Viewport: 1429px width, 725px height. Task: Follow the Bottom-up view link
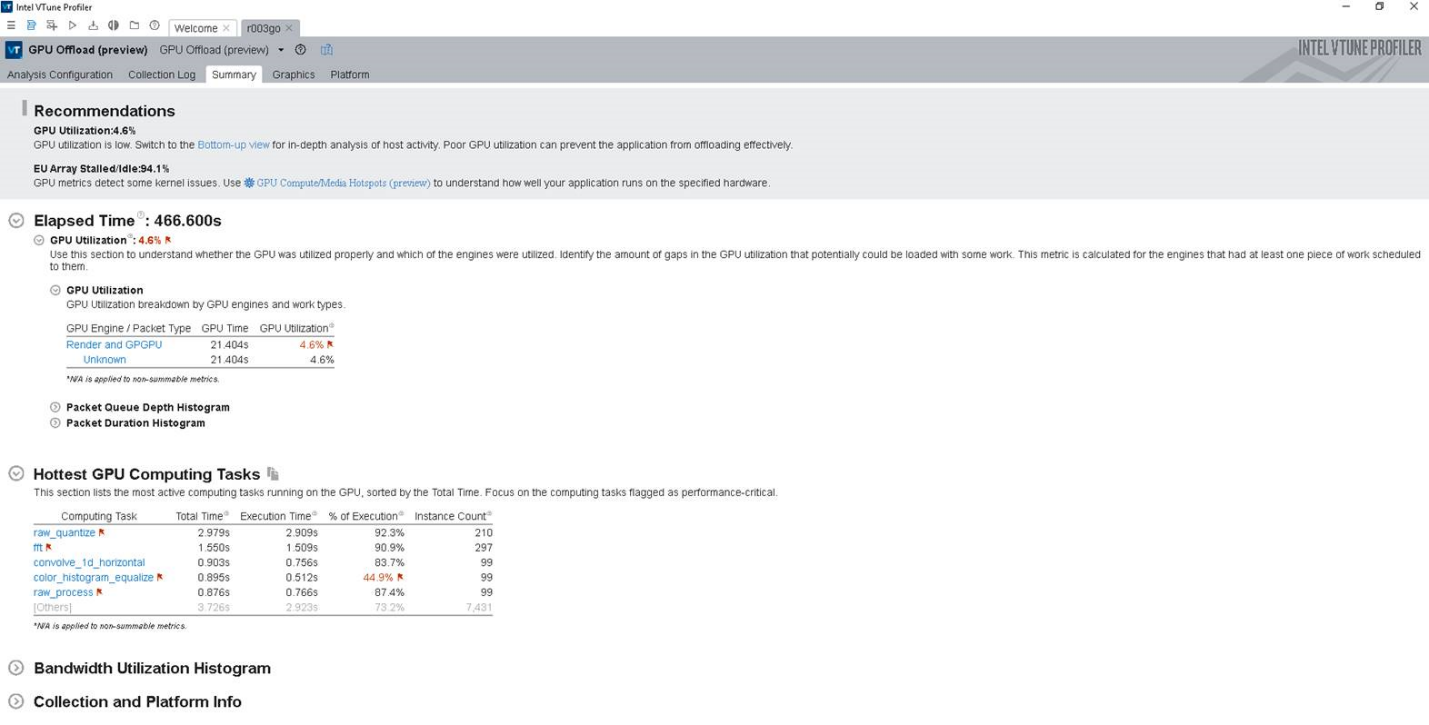[x=233, y=145]
